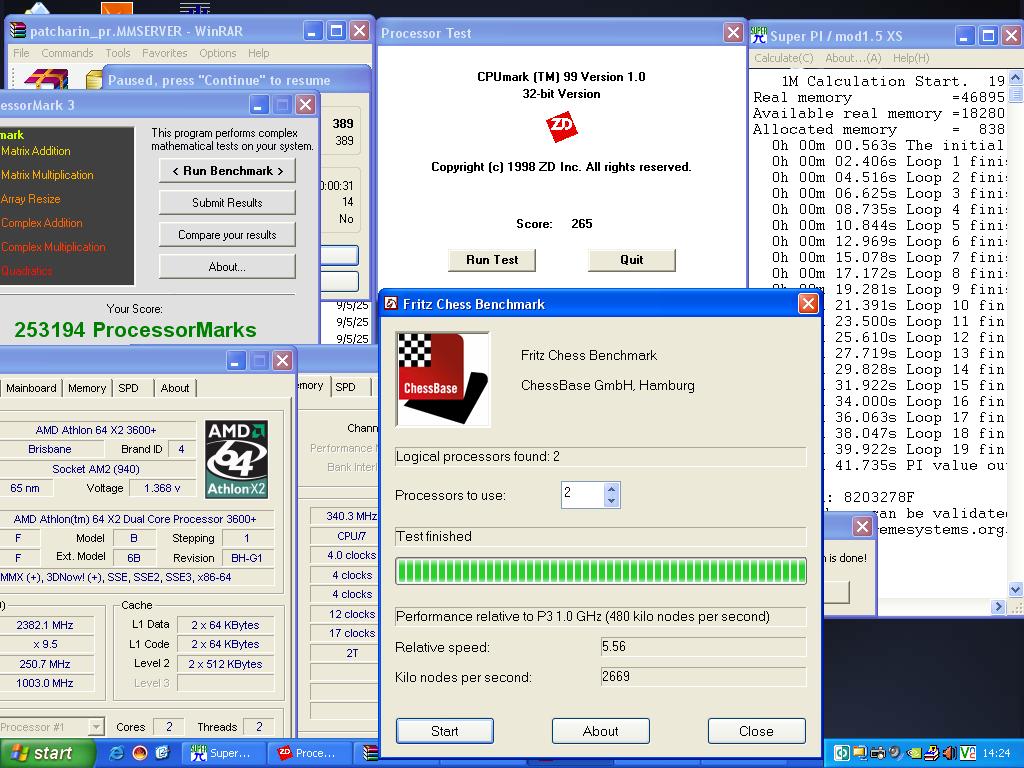Click the AMD Athlon 64 X2 3600+ name field

tap(96, 430)
